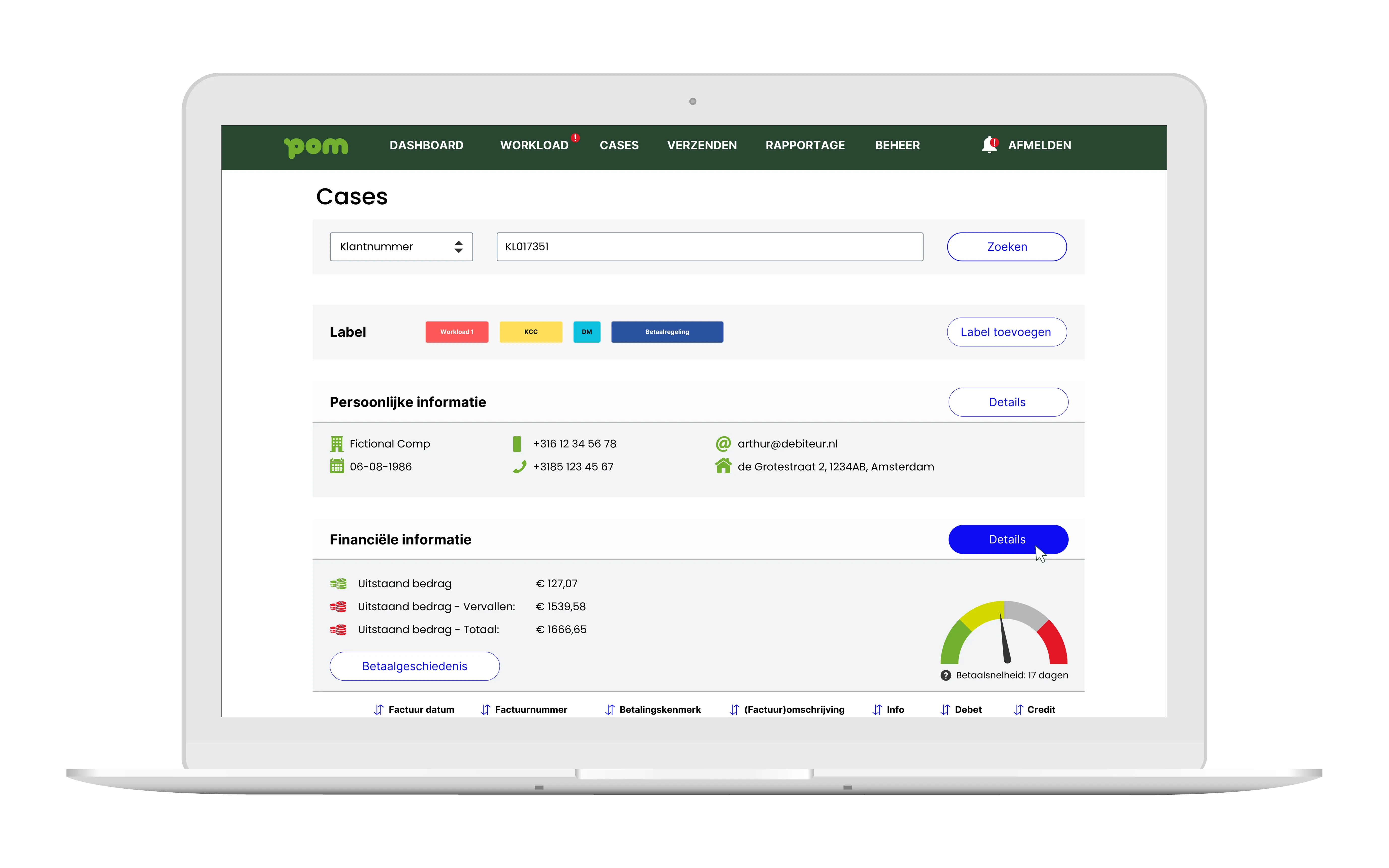
Task: Open the Verzenden menu item
Action: (702, 145)
